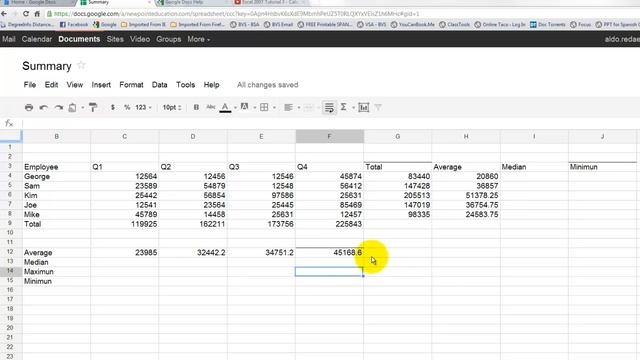Open the File menu
Screen dimensions: 640x360
(30, 84)
